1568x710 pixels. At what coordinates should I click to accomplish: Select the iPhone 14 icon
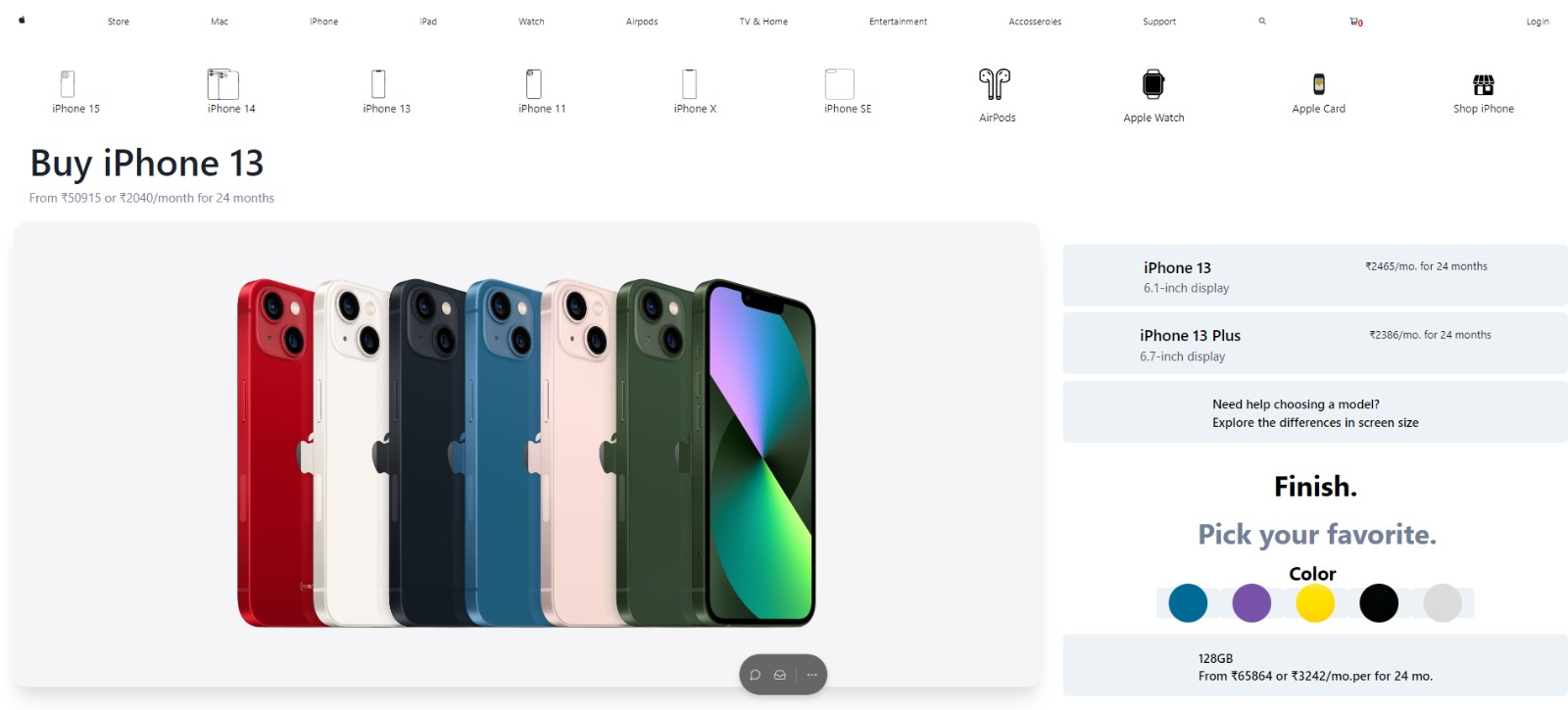(x=222, y=84)
